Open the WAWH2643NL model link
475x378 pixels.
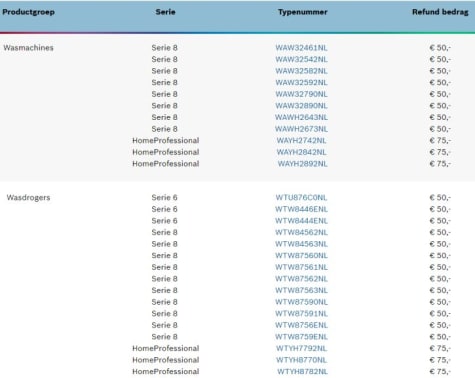pos(301,117)
